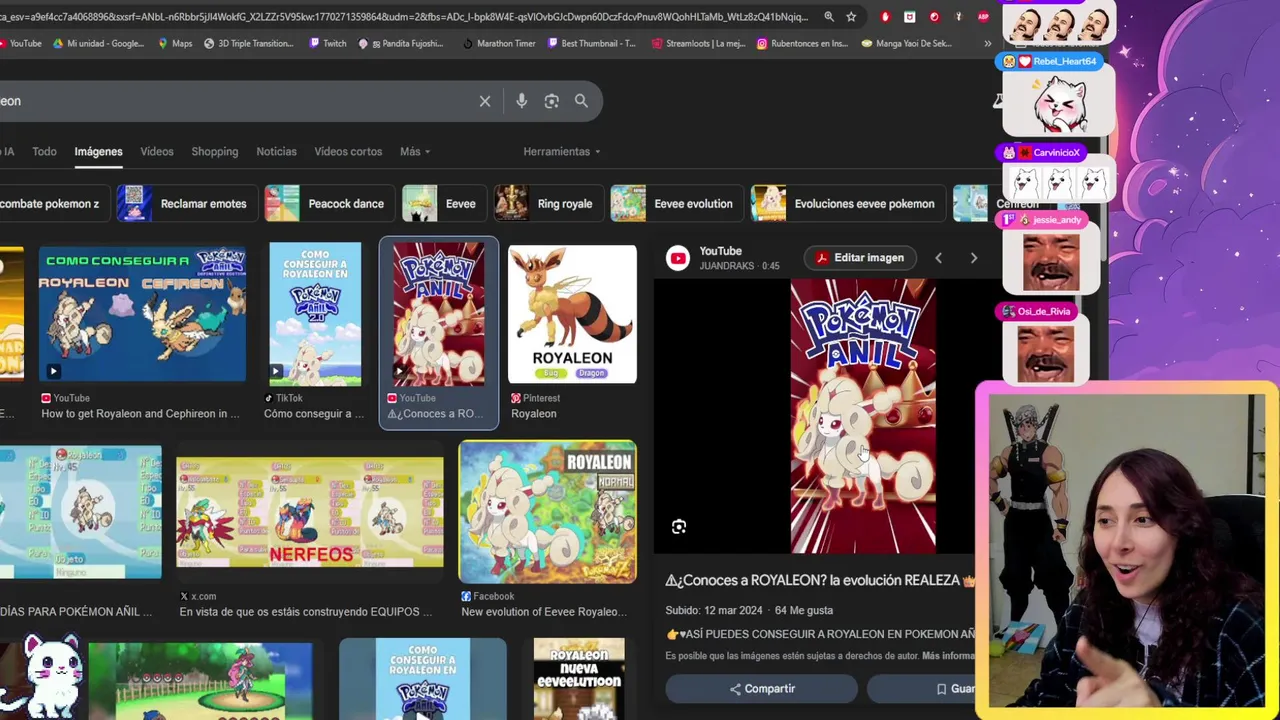The image size is (1280, 720).
Task: Click the ABP adblock extension icon
Action: (x=983, y=17)
